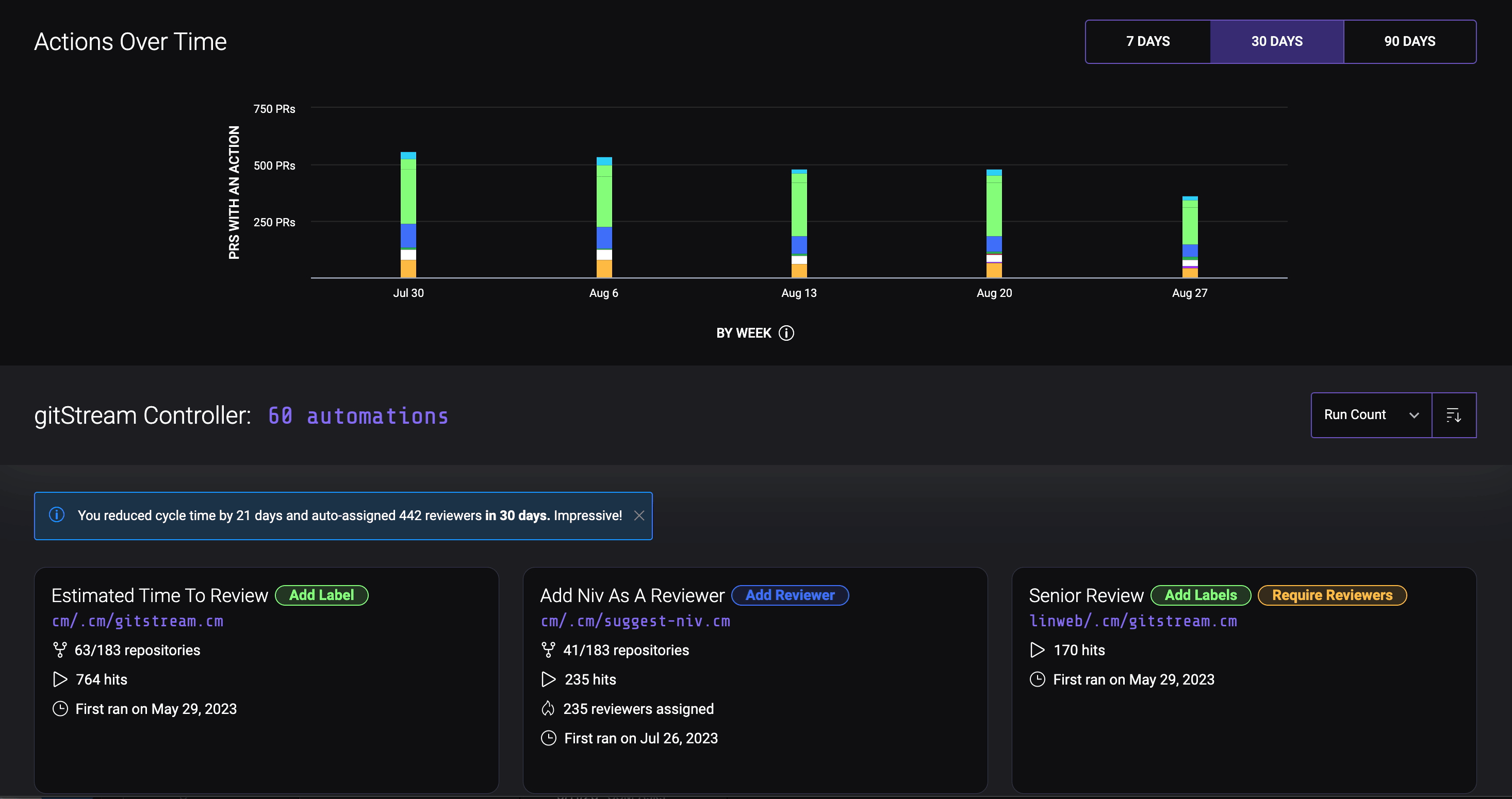The image size is (1512, 799).
Task: Click the flame icon beside reviewers assigned
Action: [x=548, y=709]
